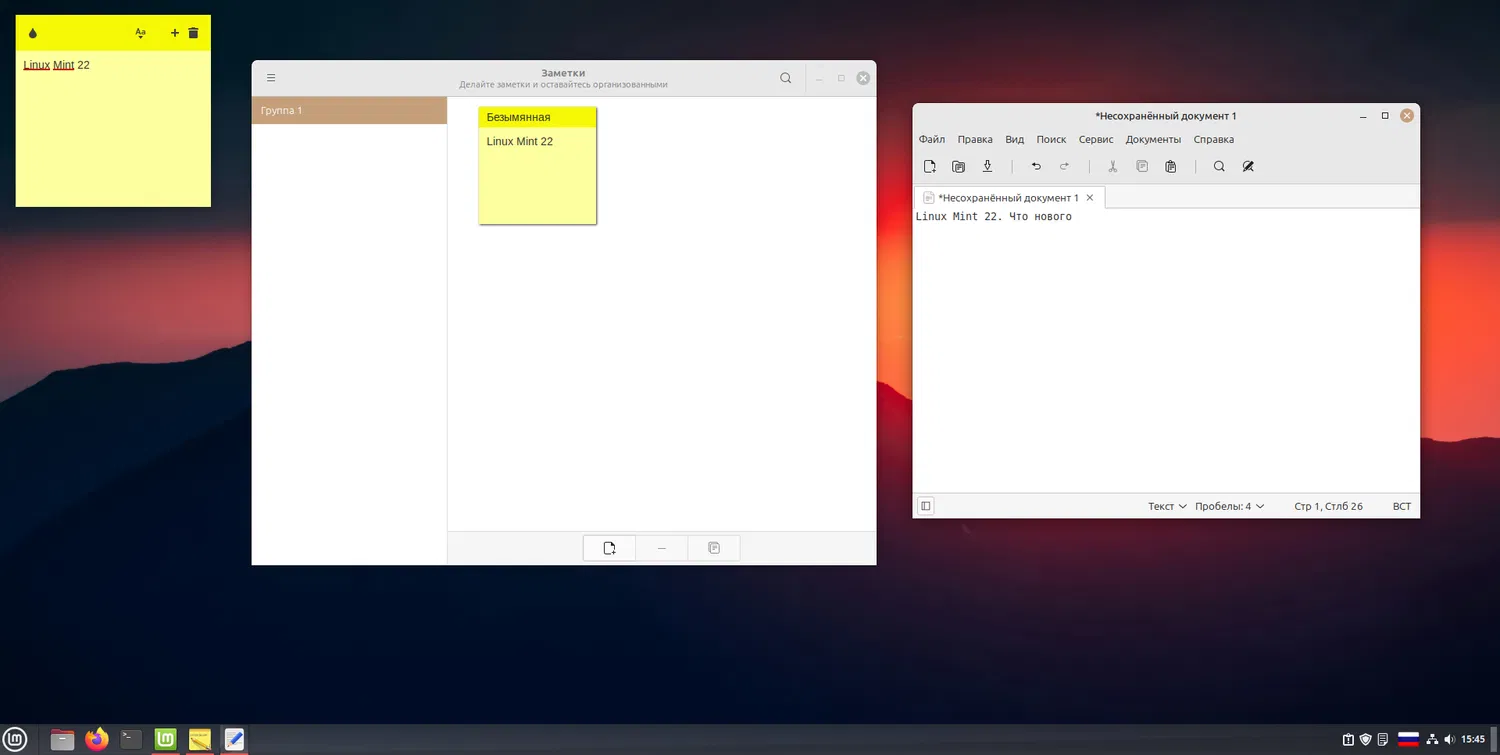
Task: Open the calendar from the 15:45 clock
Action: (x=1473, y=740)
